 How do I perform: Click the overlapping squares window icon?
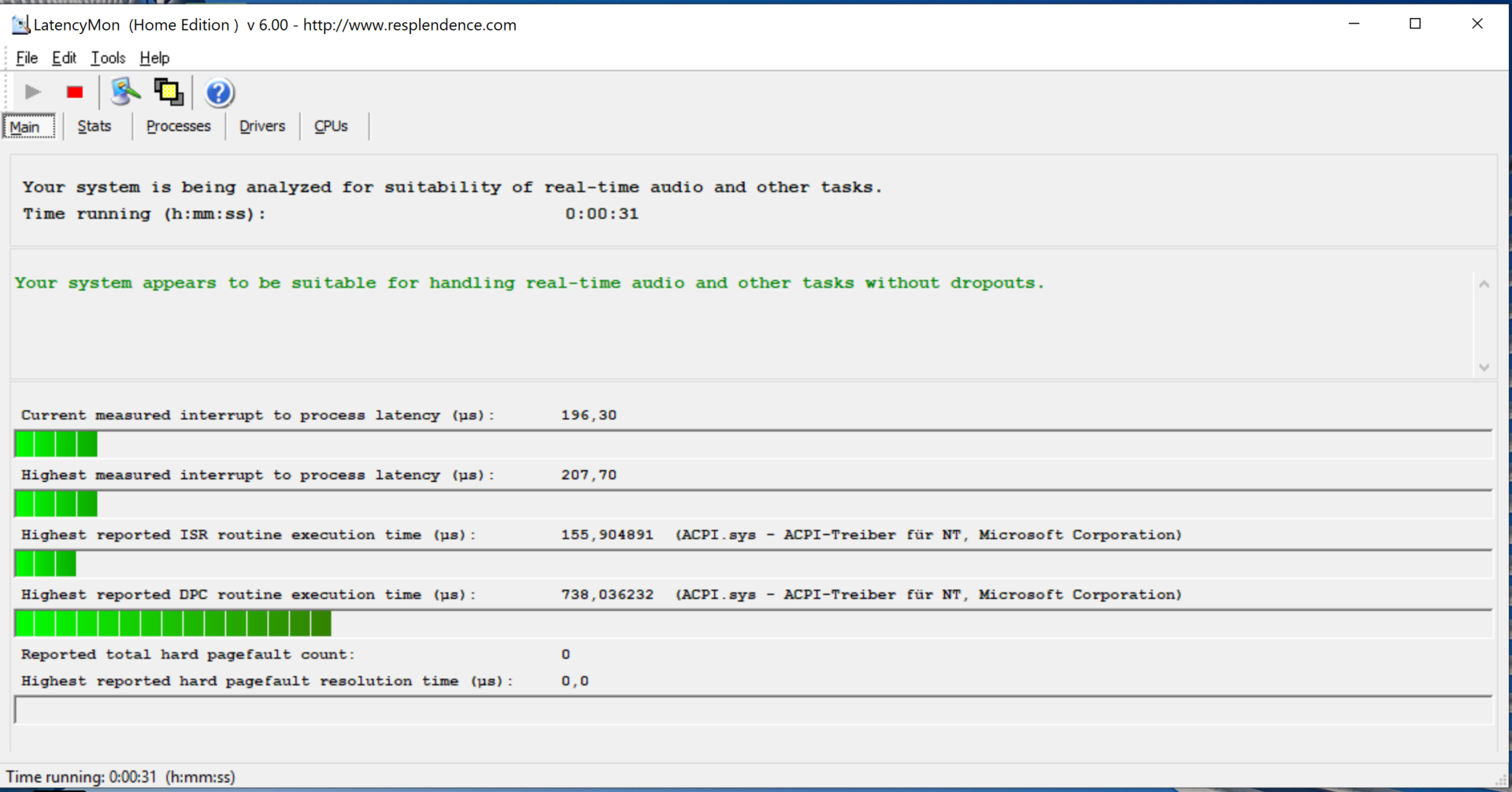(169, 93)
